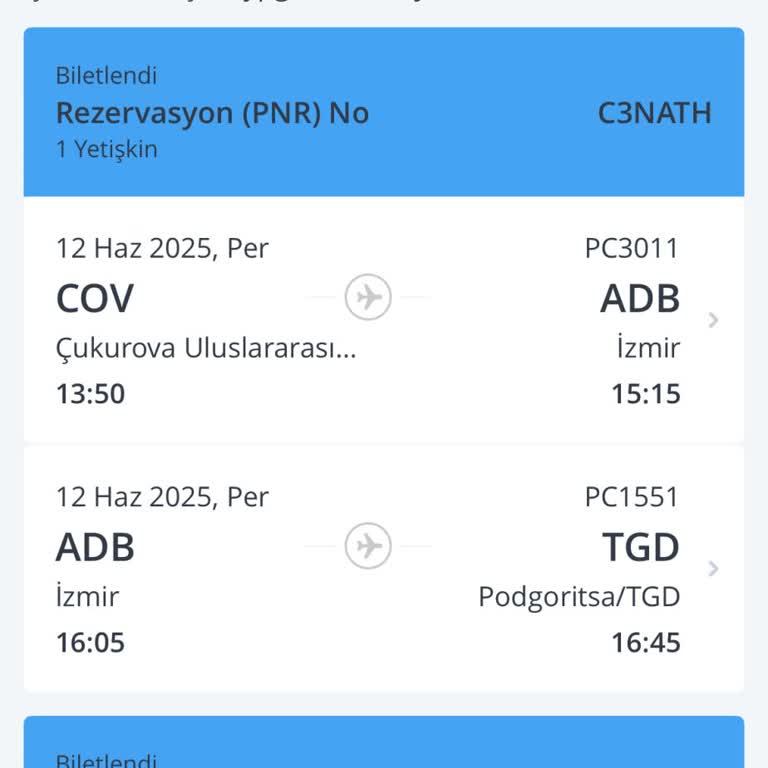Open PC3011 flight details with the chevron
Image resolution: width=768 pixels, height=768 pixels.
click(713, 320)
